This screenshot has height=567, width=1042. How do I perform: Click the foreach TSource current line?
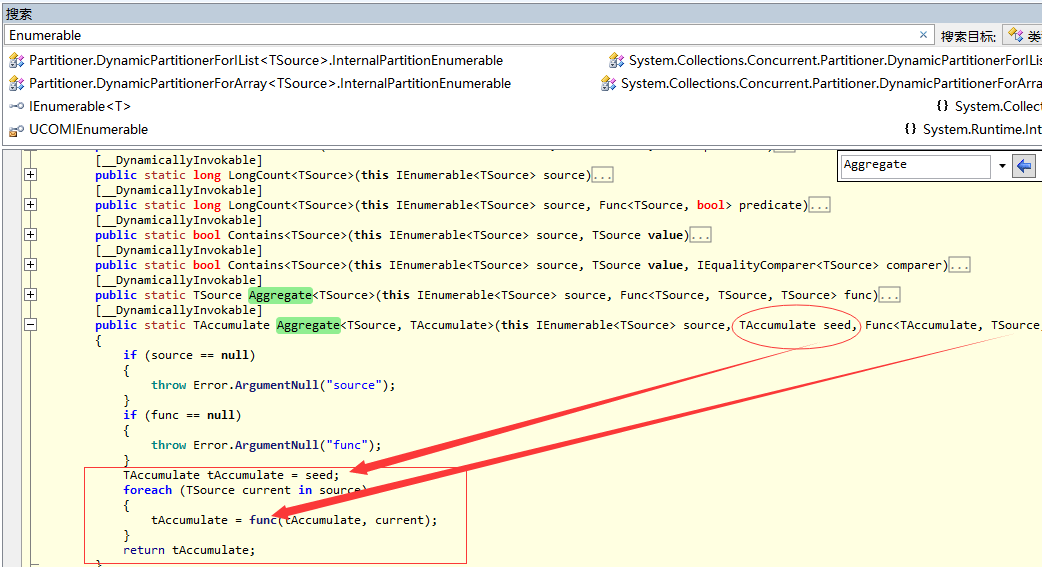pyautogui.click(x=245, y=490)
